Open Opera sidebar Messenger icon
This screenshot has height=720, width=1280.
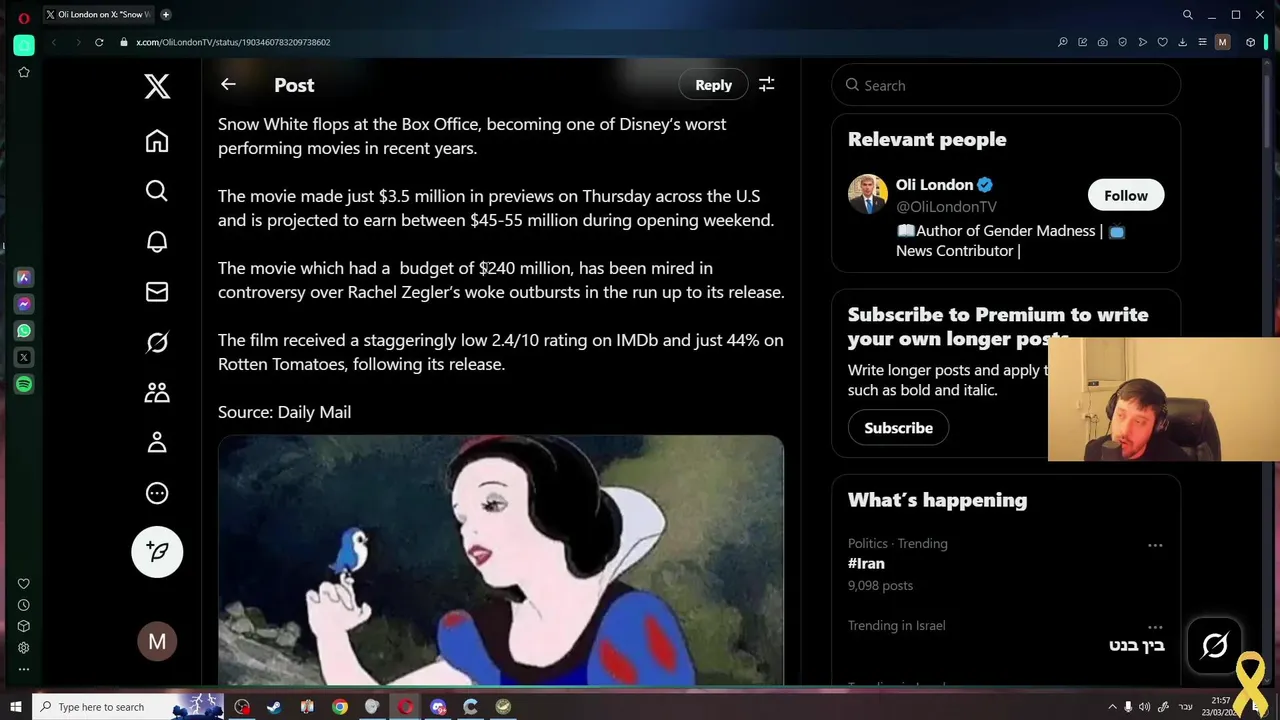[x=24, y=304]
